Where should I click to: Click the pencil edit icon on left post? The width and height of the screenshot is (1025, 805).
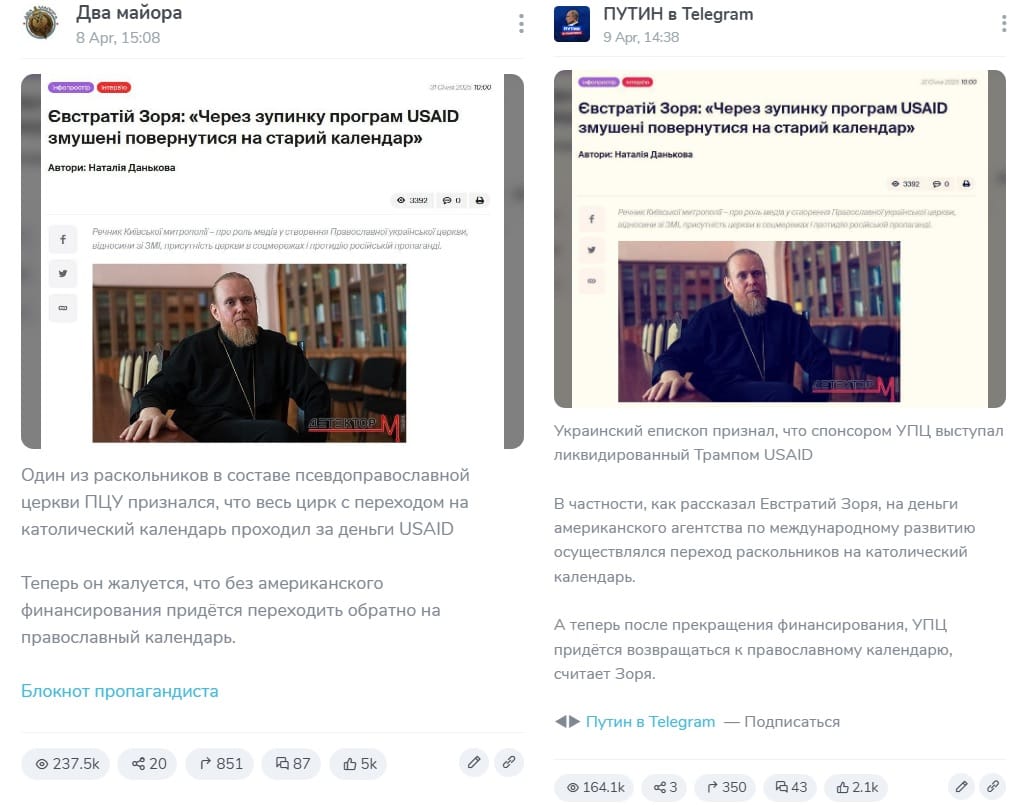pos(474,762)
